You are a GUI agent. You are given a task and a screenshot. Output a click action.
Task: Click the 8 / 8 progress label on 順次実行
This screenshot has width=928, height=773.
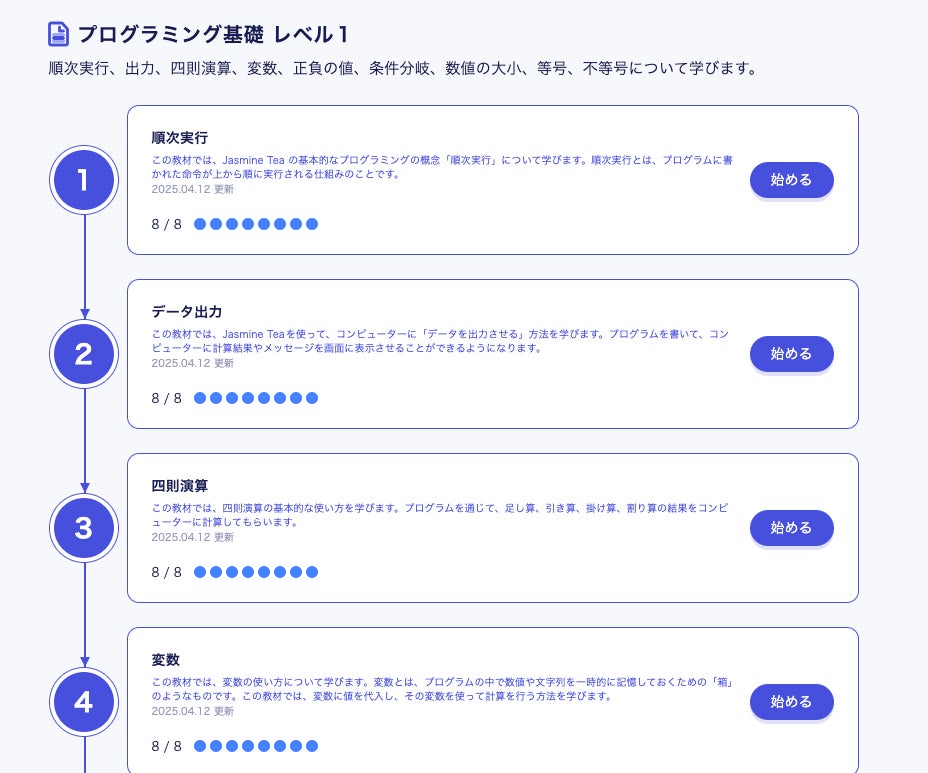click(166, 224)
